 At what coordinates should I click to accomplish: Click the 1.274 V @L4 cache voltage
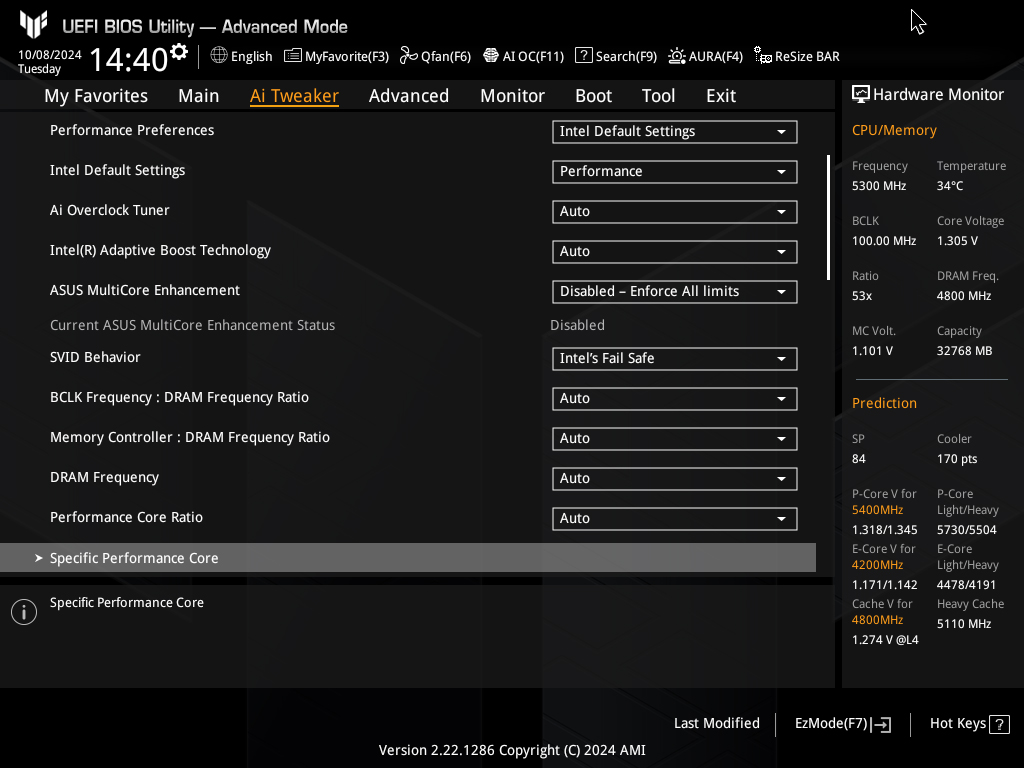[885, 640]
